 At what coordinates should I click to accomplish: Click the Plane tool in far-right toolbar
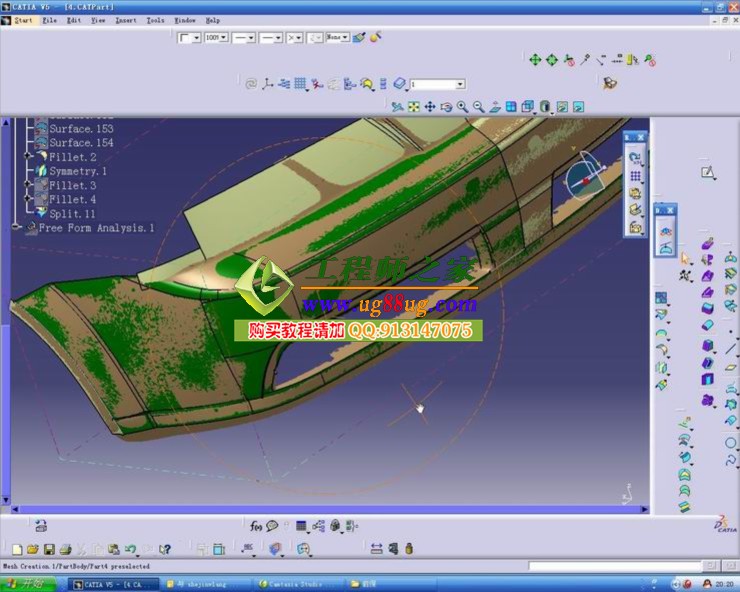731,367
